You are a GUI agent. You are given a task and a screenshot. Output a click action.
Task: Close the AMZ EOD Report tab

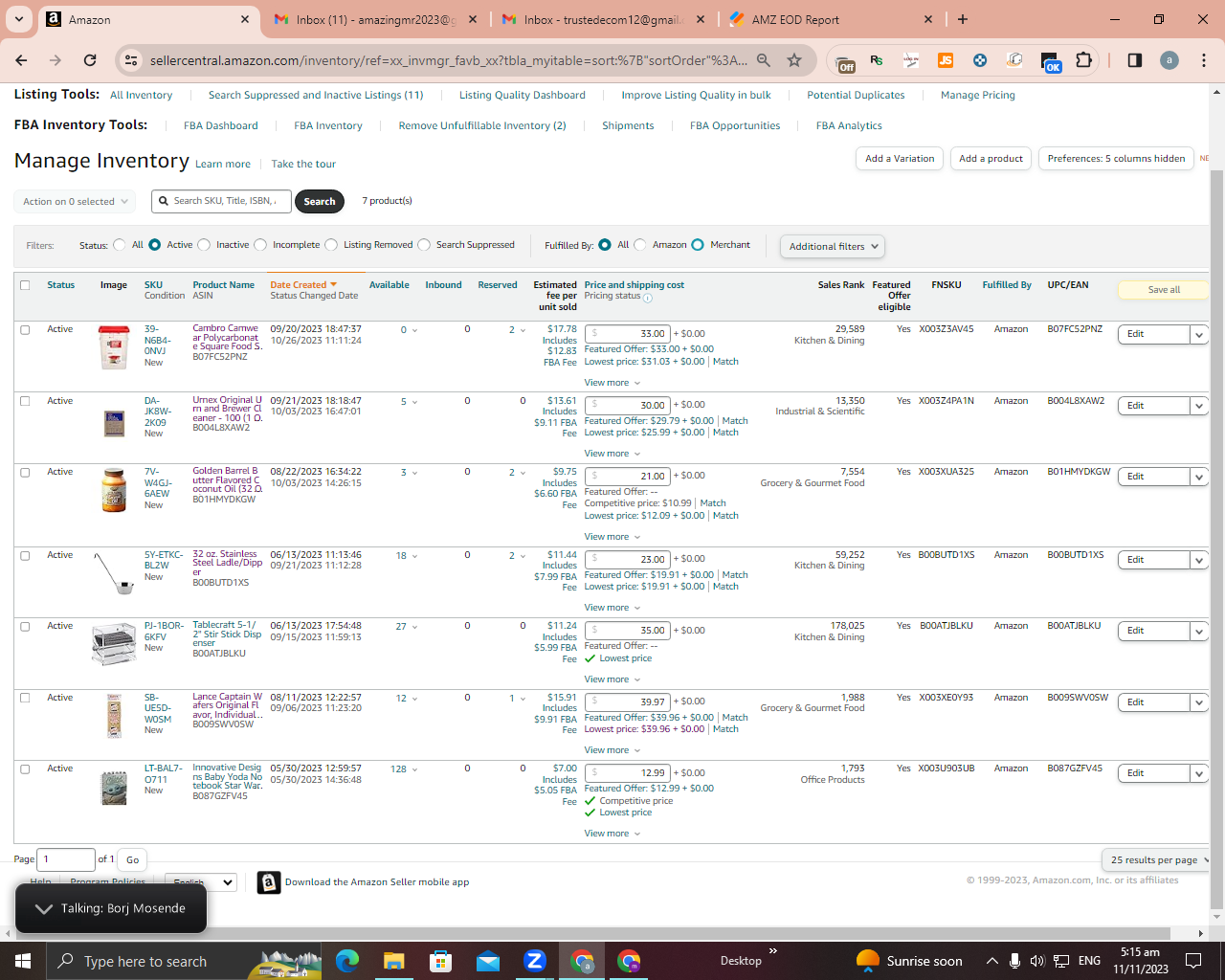pyautogui.click(x=928, y=19)
